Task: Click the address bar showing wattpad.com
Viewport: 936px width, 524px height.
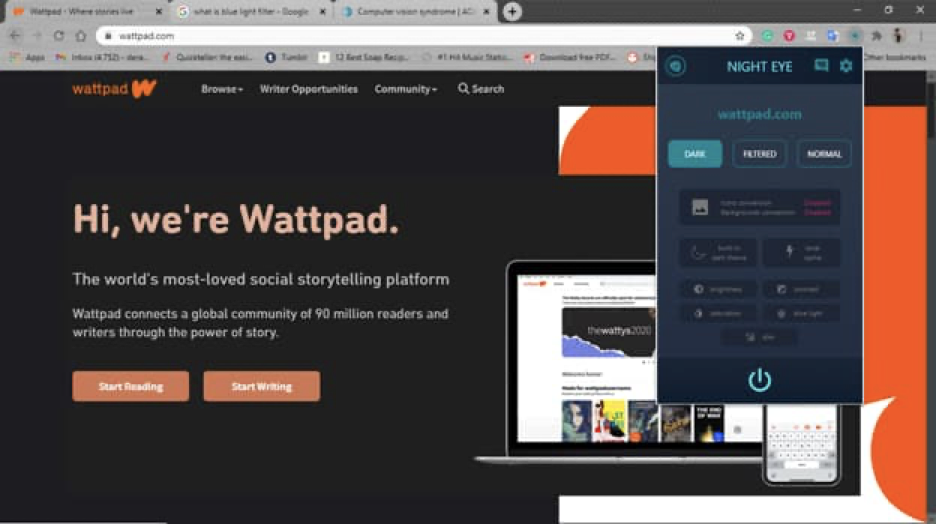Action: [423, 36]
